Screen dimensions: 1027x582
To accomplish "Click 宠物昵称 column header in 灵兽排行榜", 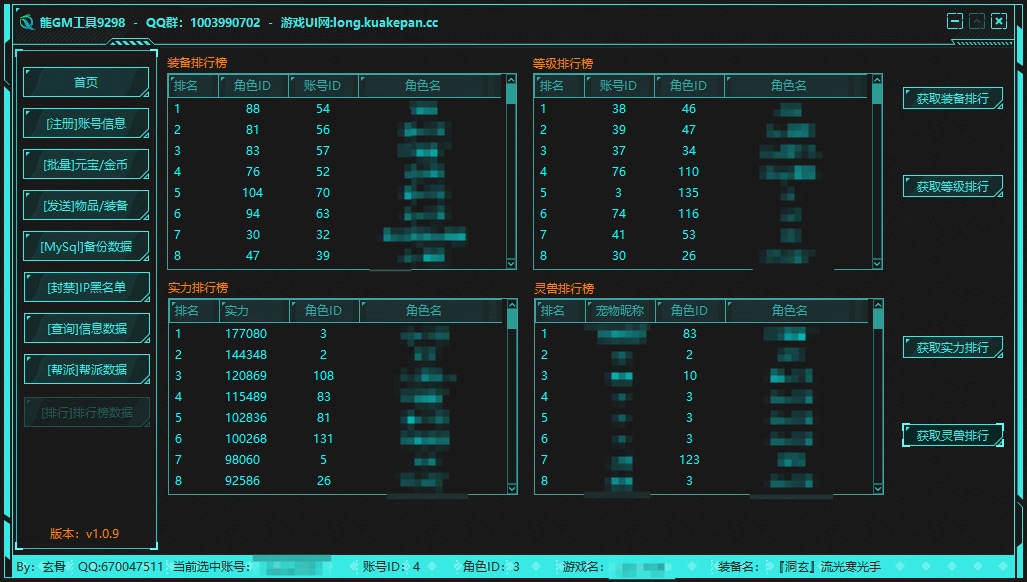I will [619, 311].
